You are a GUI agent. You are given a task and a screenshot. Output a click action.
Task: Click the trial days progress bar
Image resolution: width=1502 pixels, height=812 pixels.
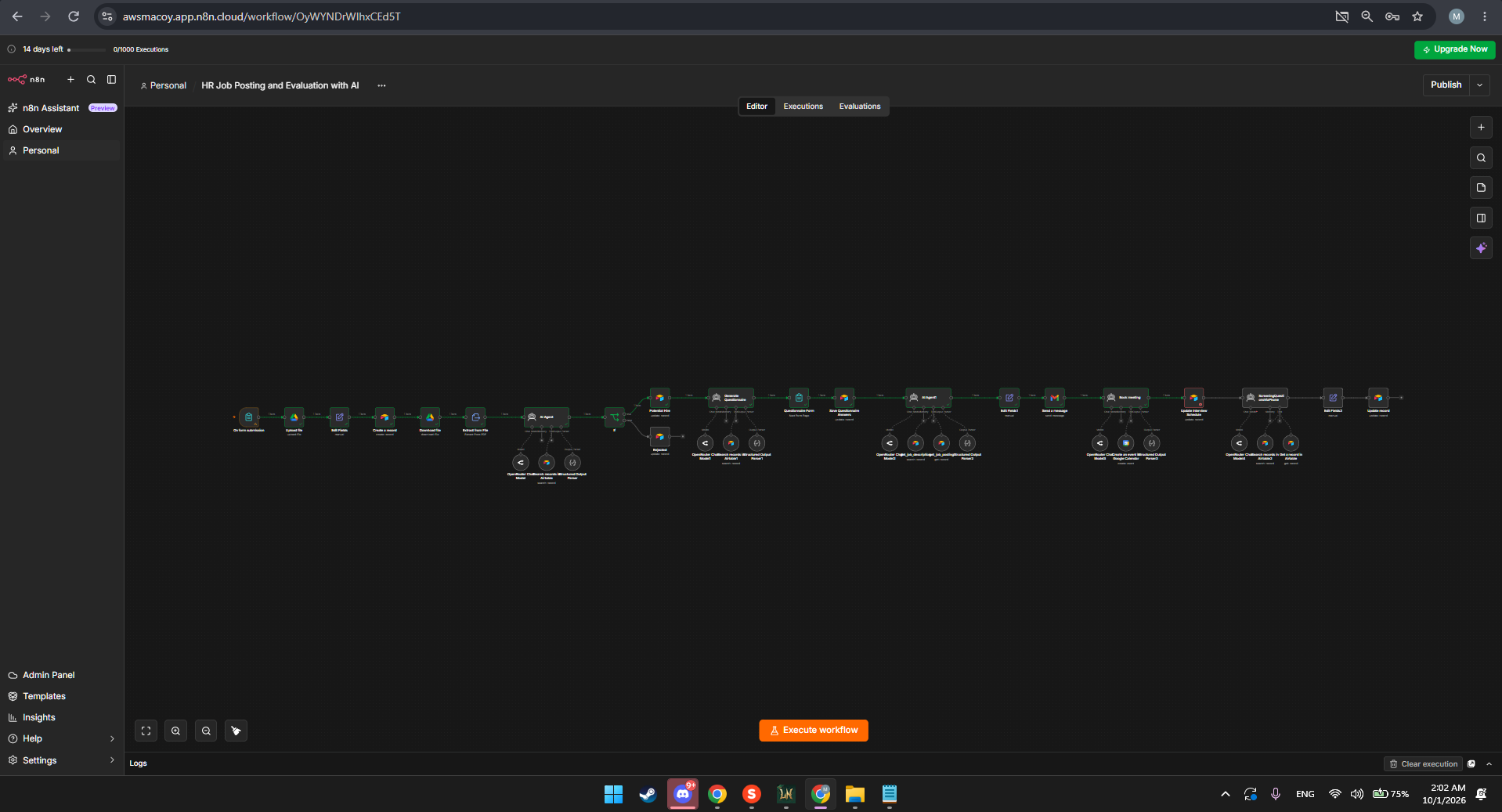point(87,49)
